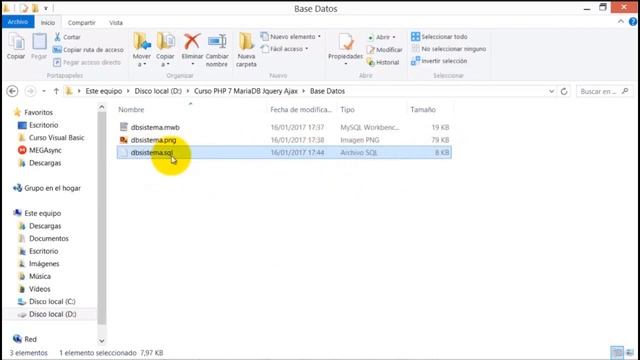Click Disco local (D:) in address path

click(158, 91)
